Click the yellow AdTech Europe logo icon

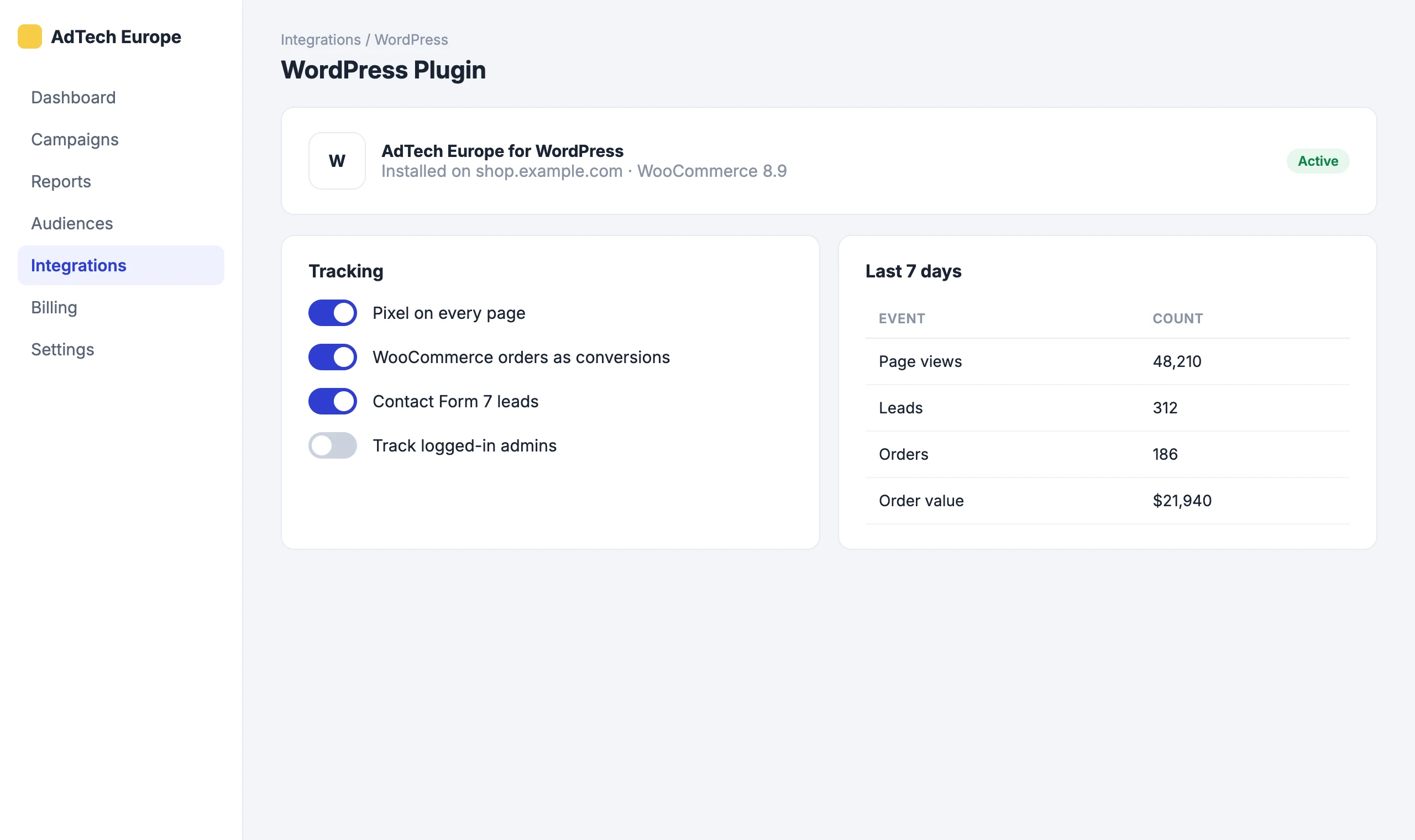[29, 36]
